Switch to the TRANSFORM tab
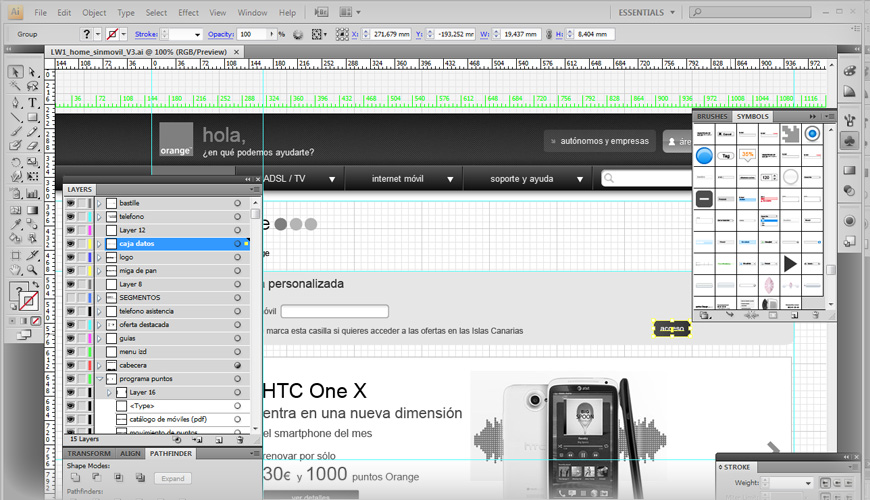Viewport: 870px width, 500px height. [89, 453]
